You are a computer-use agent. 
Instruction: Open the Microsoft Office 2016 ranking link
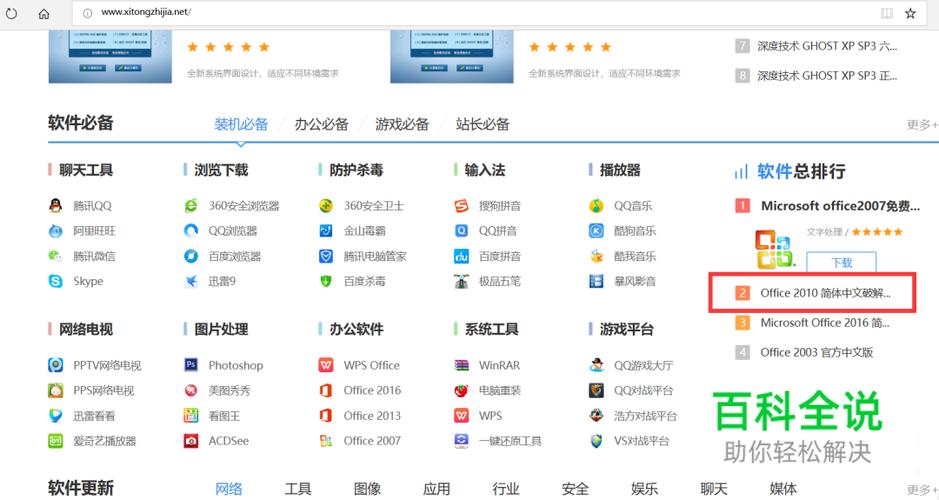coord(825,323)
